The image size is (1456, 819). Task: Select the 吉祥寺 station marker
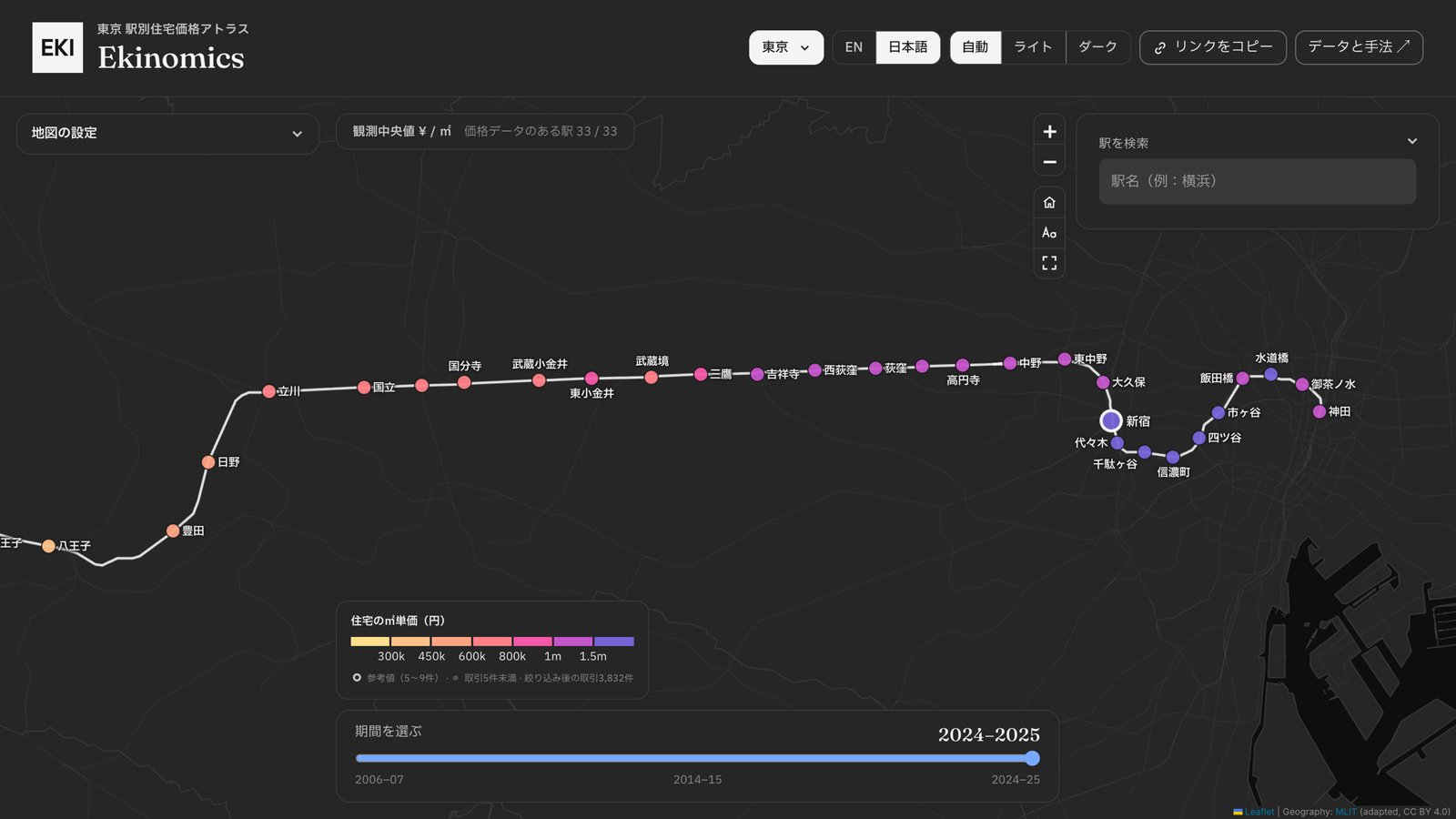757,374
